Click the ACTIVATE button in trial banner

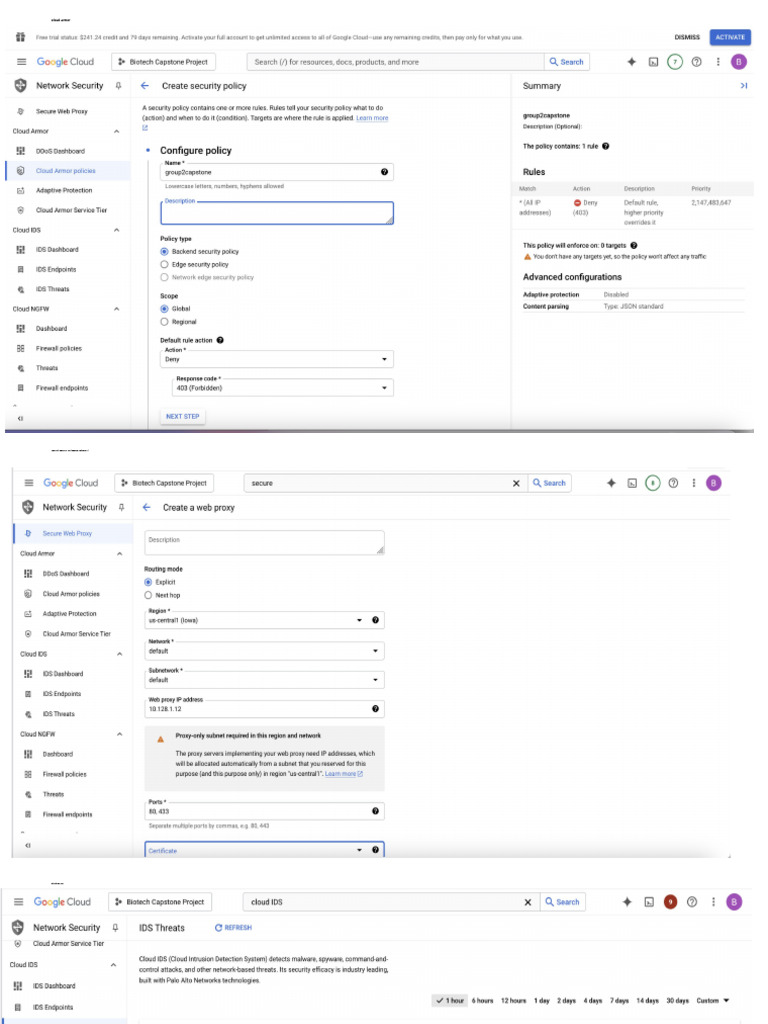[729, 37]
